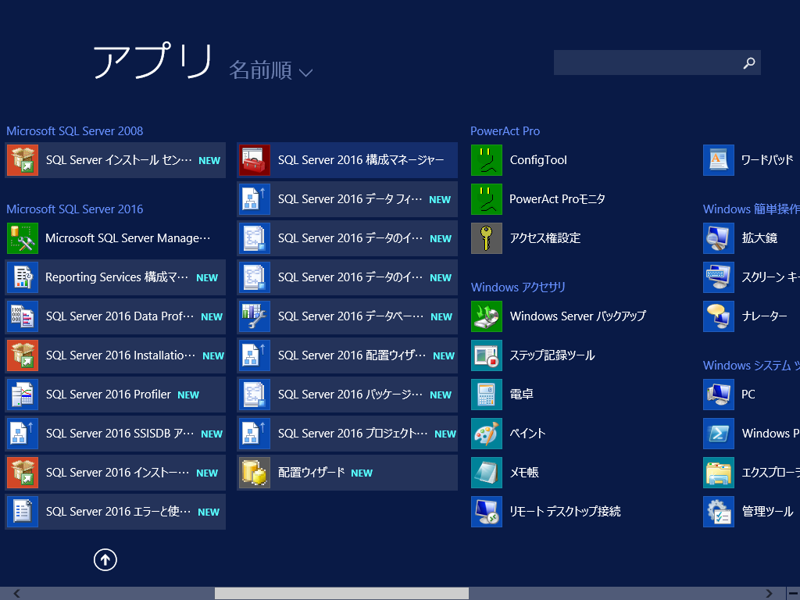Click the 'SQL Server 2016 Data Prof…' label

click(x=119, y=316)
